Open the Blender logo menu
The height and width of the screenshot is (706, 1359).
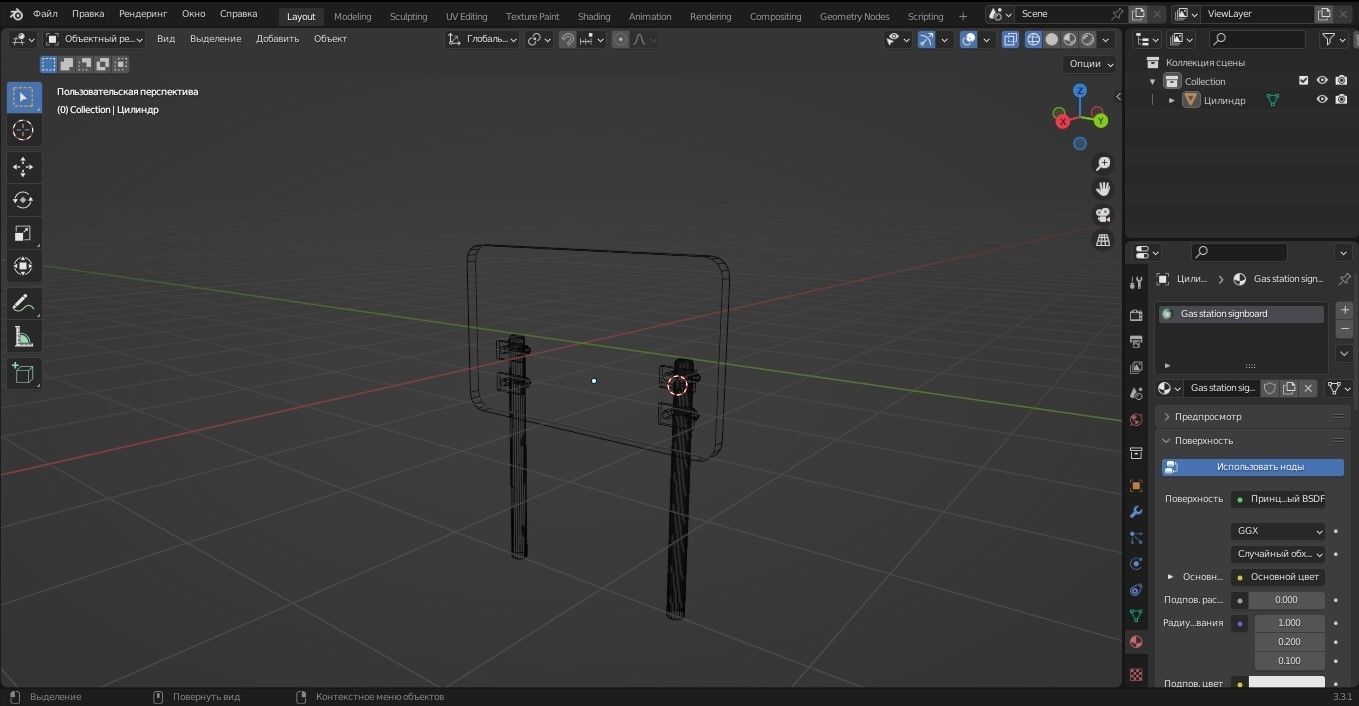16,14
